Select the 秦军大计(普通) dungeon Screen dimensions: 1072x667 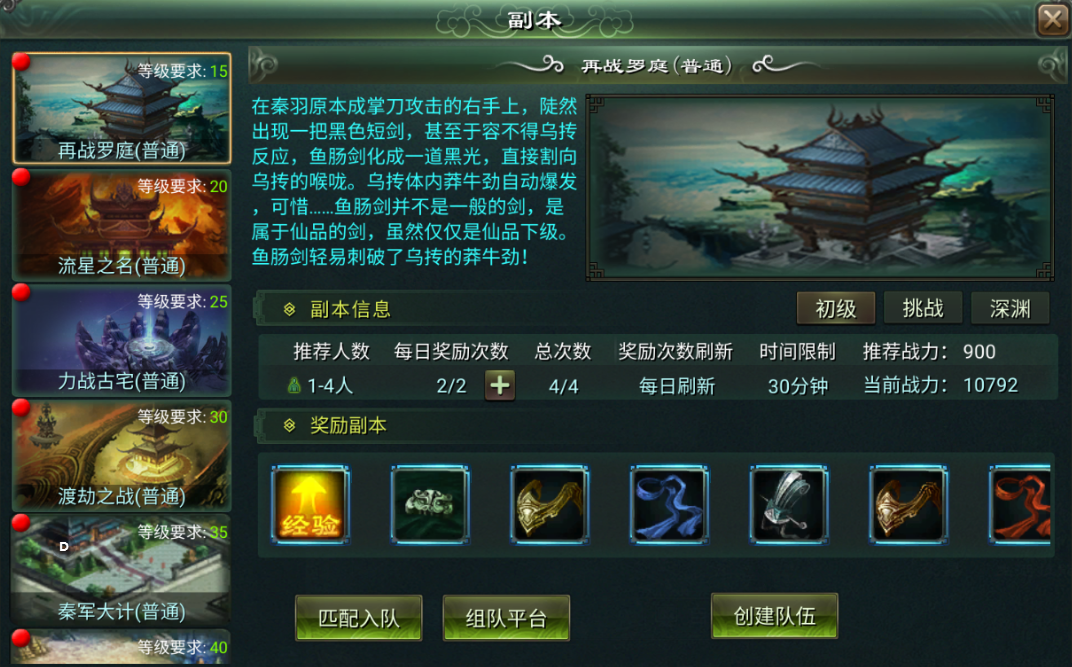point(122,571)
